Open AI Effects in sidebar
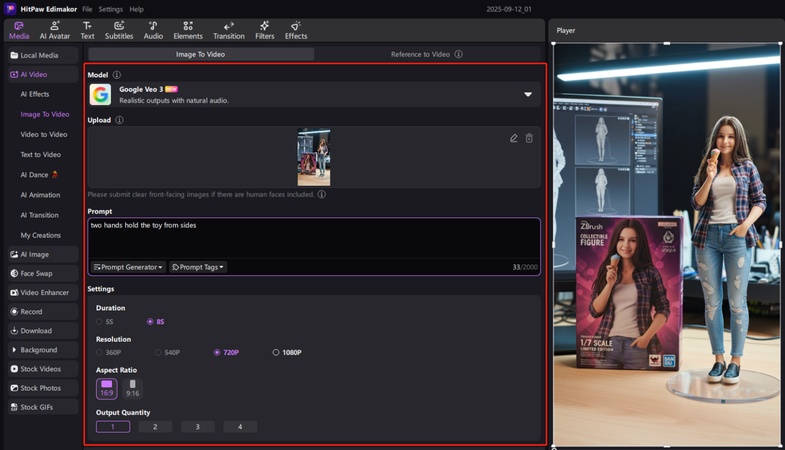This screenshot has height=450, width=785. (35, 94)
